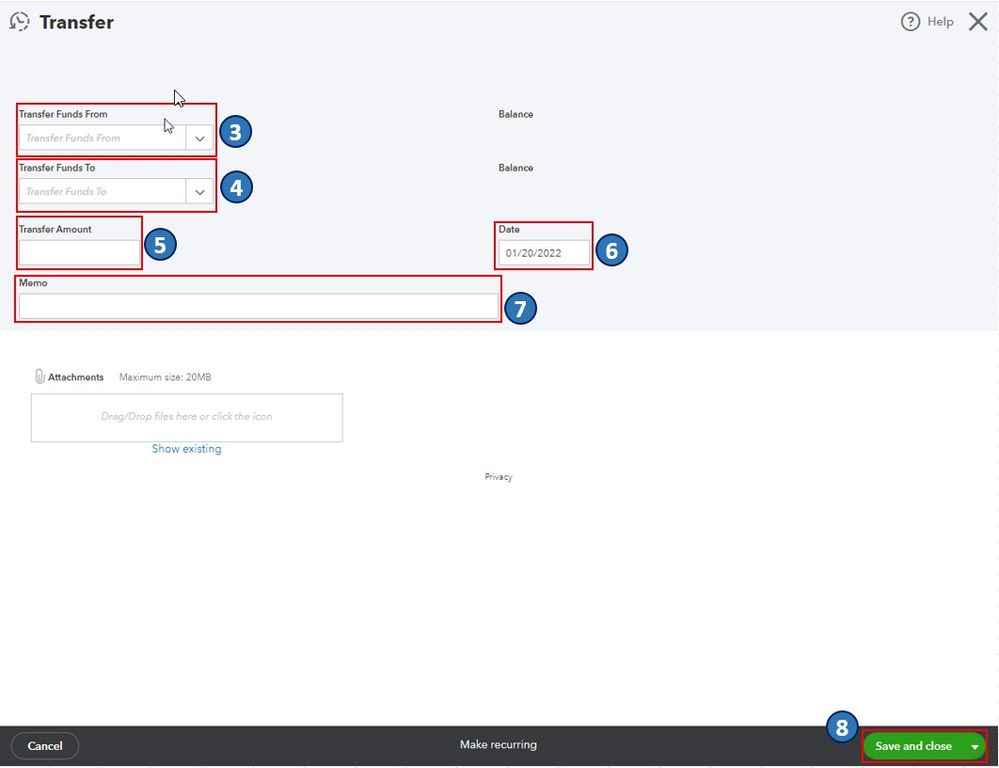Click the Transfer history clock icon
The image size is (999, 768).
click(x=19, y=22)
